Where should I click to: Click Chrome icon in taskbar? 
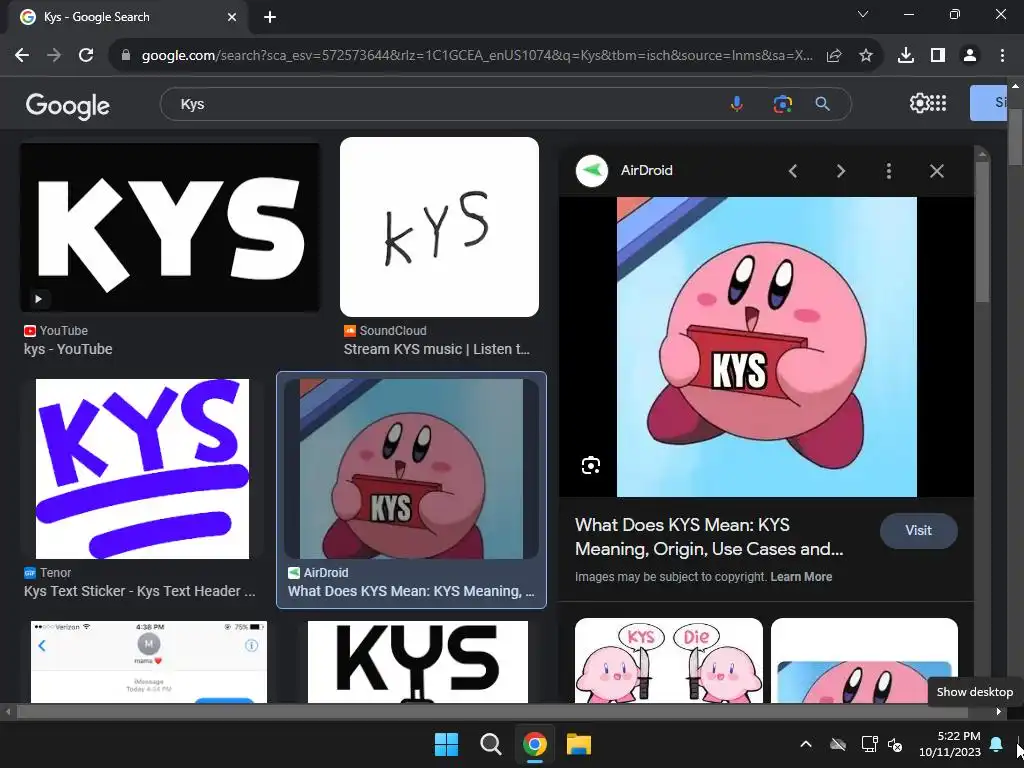point(535,744)
